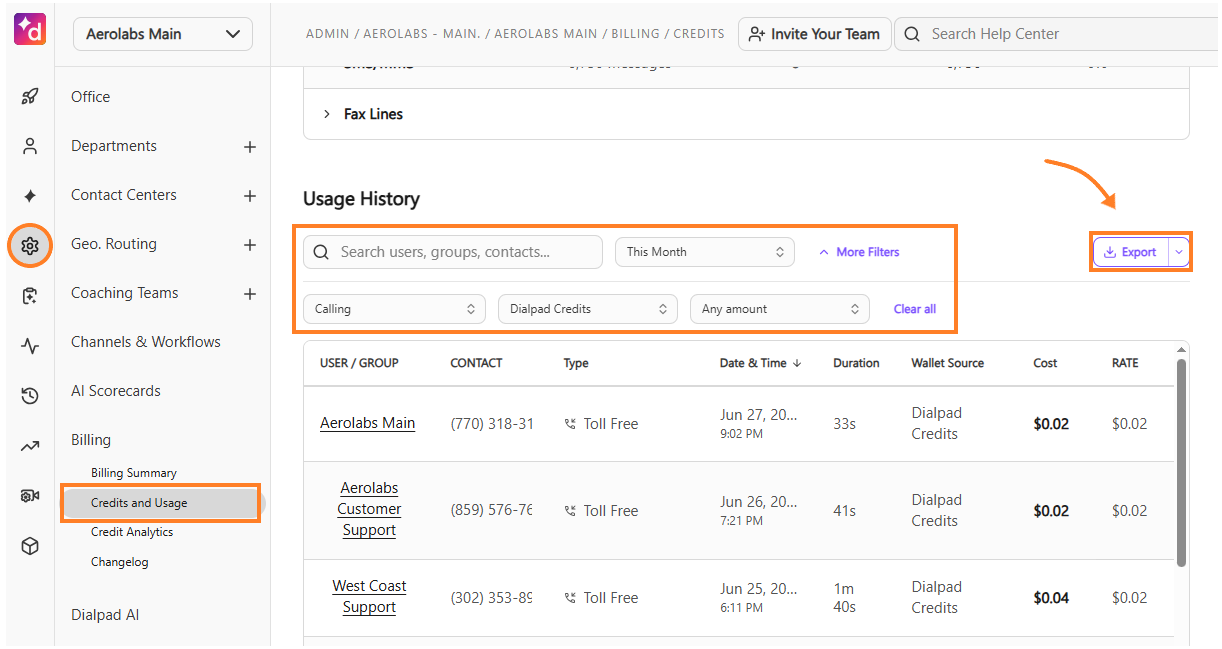Open the rocket launch icon in sidebar
1222x649 pixels.
[x=30, y=97]
